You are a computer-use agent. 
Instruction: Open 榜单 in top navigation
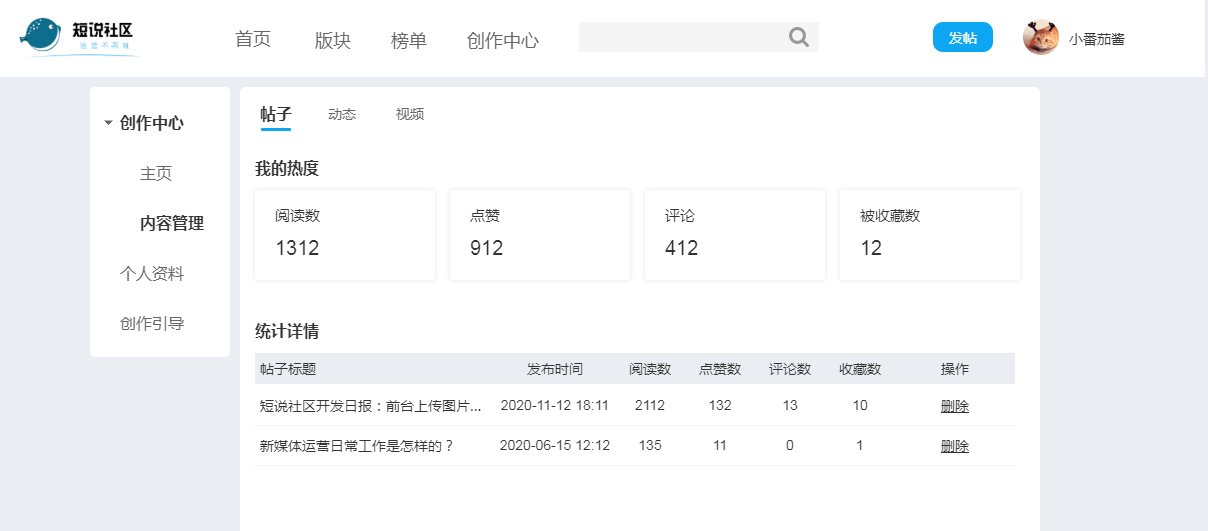pyautogui.click(x=408, y=40)
